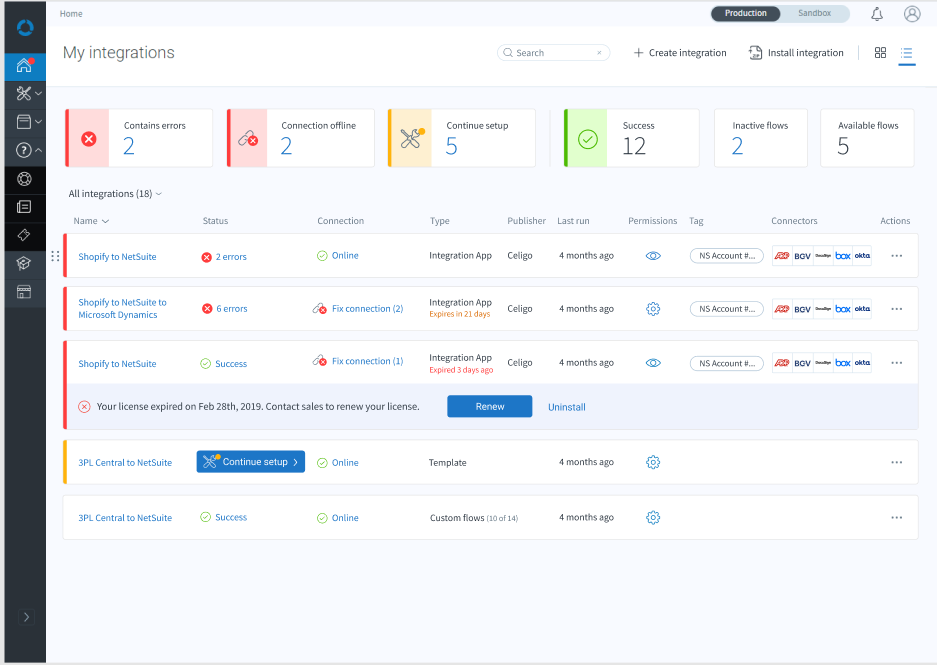Expand the All integrations (18) dropdown
Screen dimensions: 937x665
[115, 194]
